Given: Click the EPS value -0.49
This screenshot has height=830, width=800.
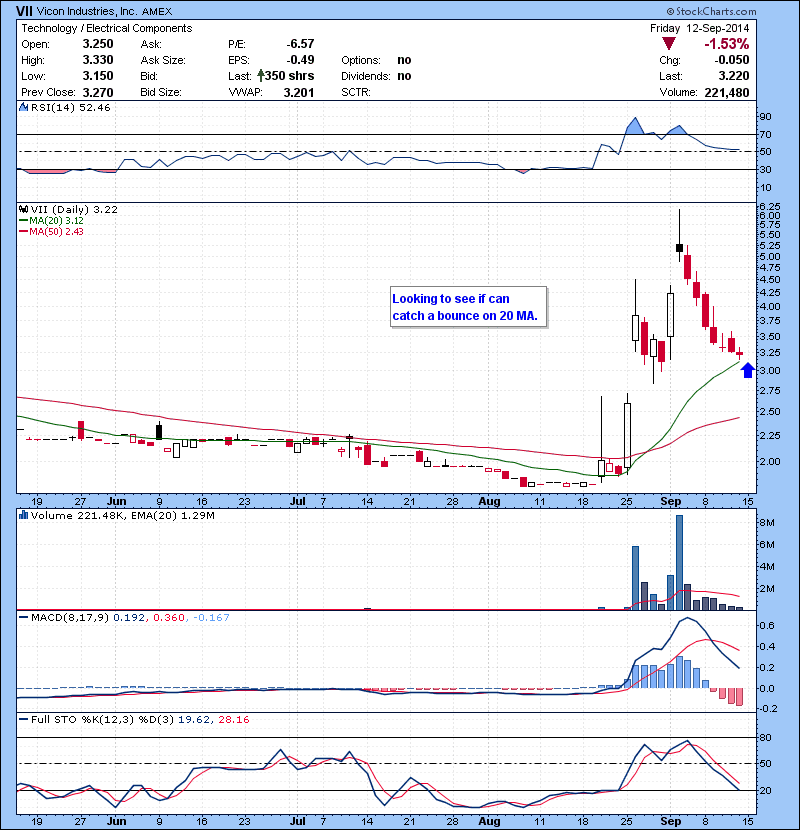Looking at the screenshot, I should [300, 60].
